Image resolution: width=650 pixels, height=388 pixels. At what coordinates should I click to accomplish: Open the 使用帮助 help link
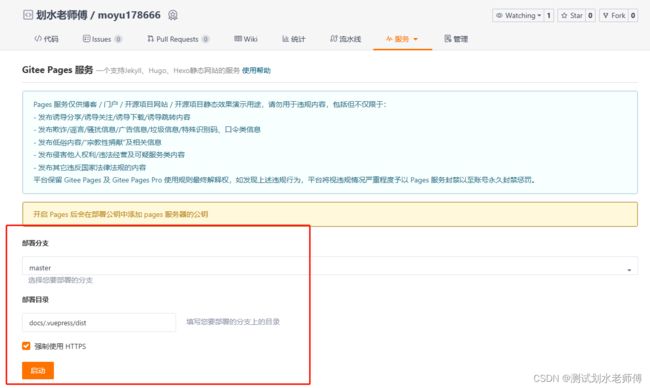(x=256, y=70)
